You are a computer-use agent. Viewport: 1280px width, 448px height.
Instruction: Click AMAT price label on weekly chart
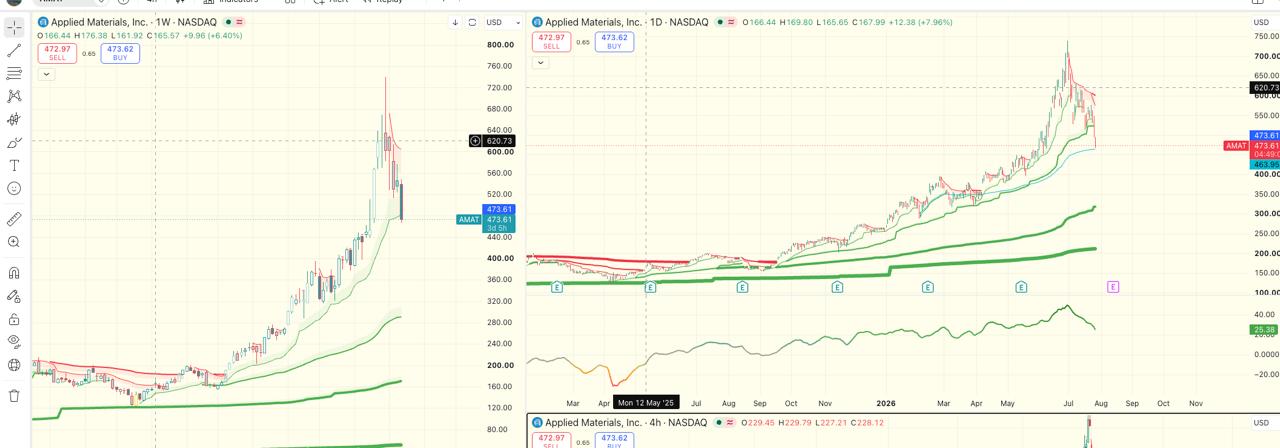(469, 219)
